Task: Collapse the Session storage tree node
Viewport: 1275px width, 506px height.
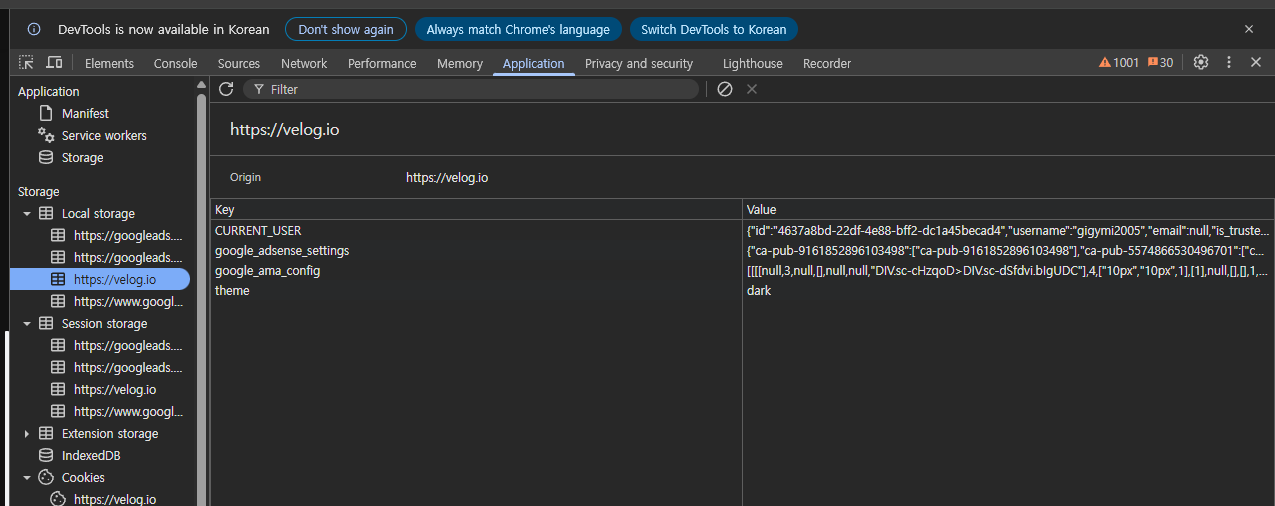Action: point(27,324)
